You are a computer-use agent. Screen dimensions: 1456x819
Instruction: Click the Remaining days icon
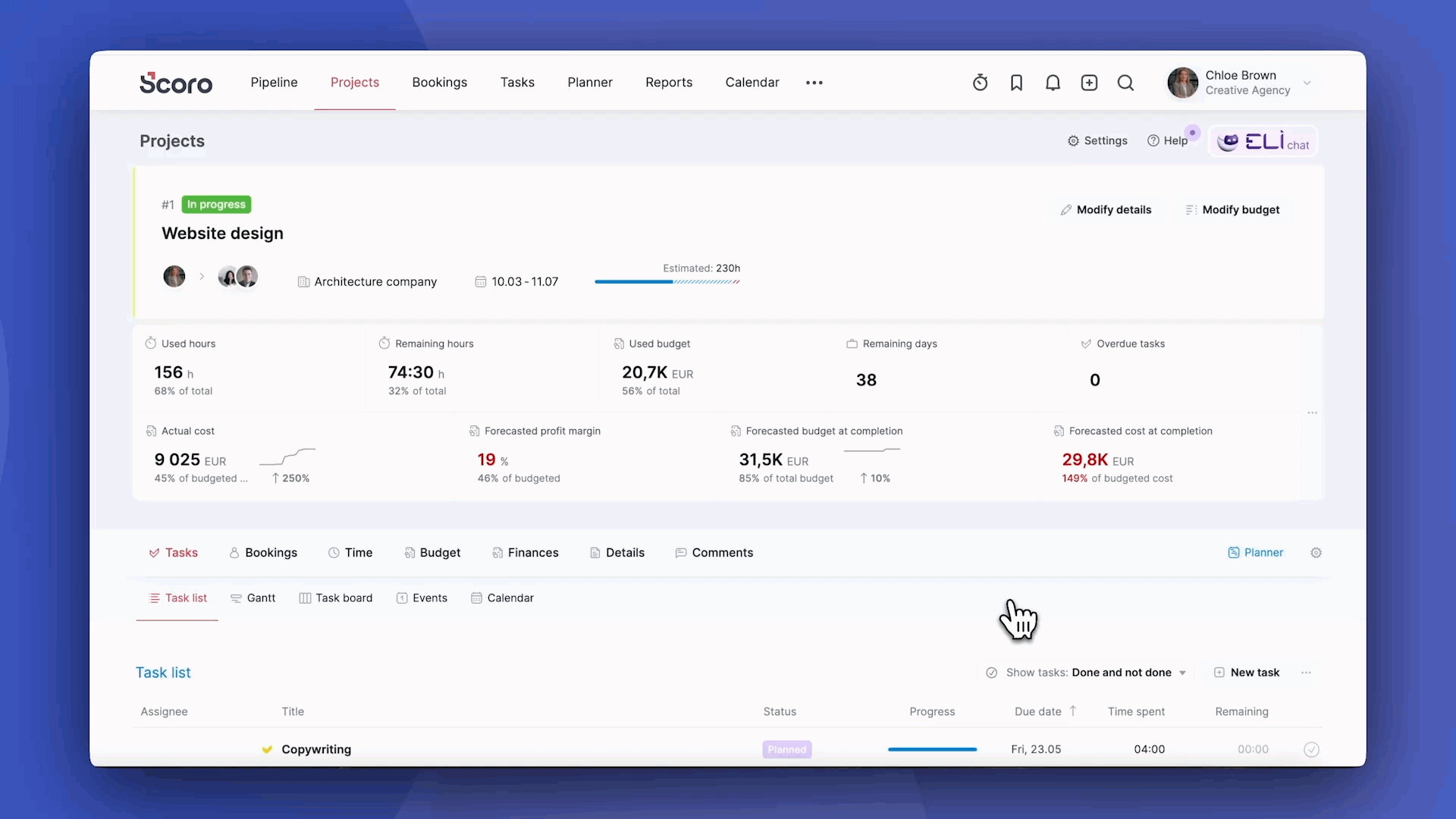(852, 344)
